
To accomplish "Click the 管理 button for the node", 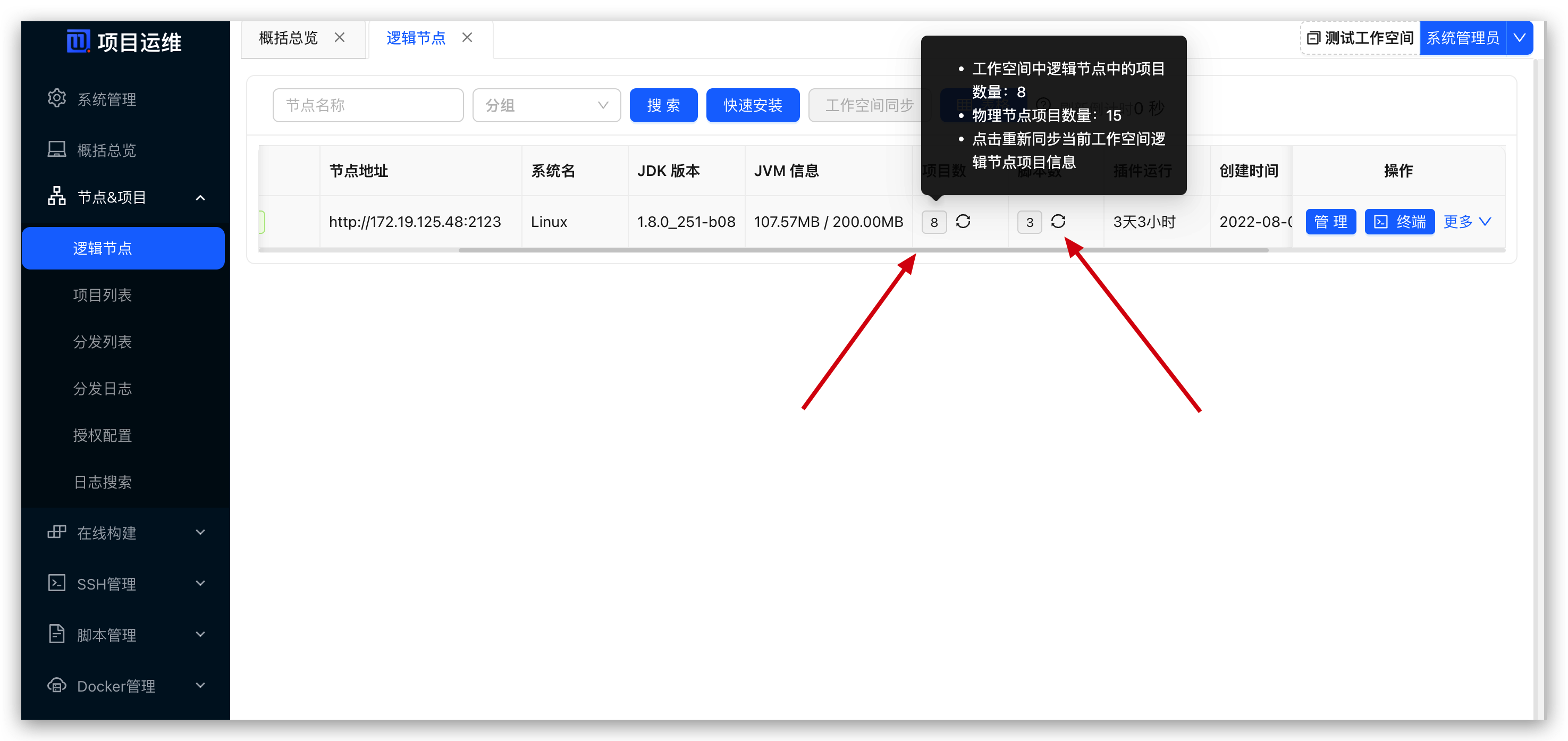I will (x=1330, y=222).
